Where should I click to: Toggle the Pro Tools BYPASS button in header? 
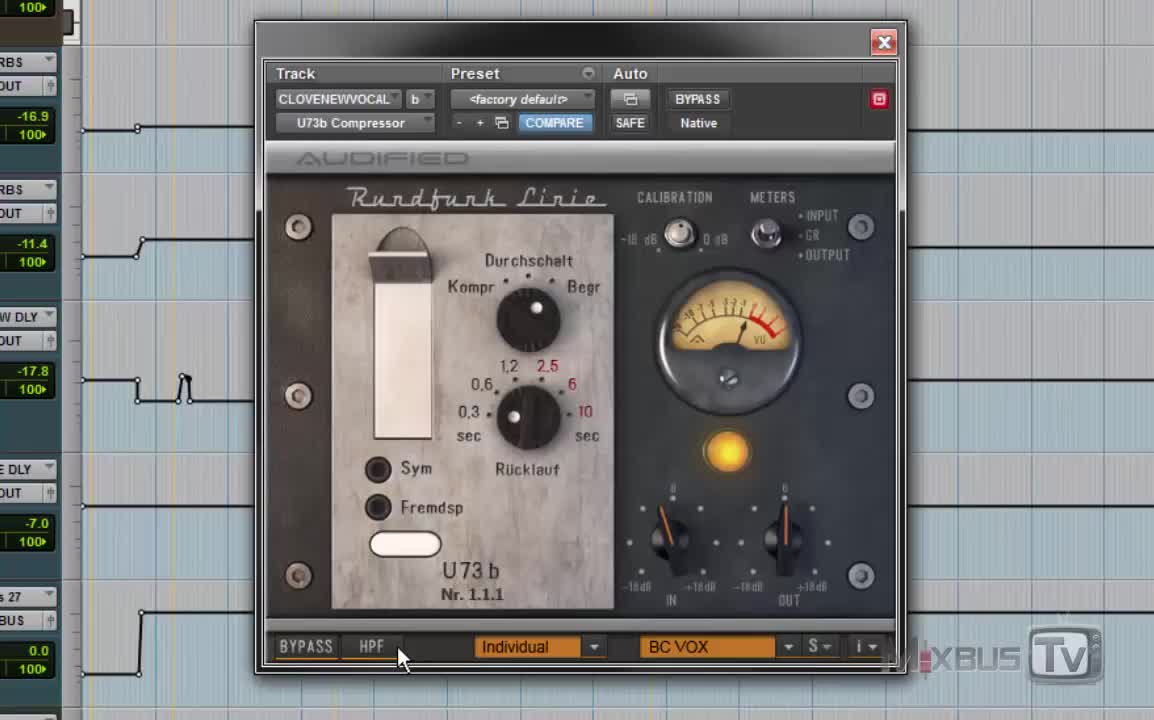pos(697,99)
